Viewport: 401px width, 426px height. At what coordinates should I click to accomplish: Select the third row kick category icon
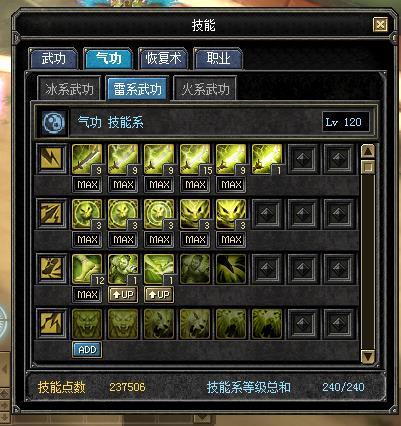click(51, 269)
